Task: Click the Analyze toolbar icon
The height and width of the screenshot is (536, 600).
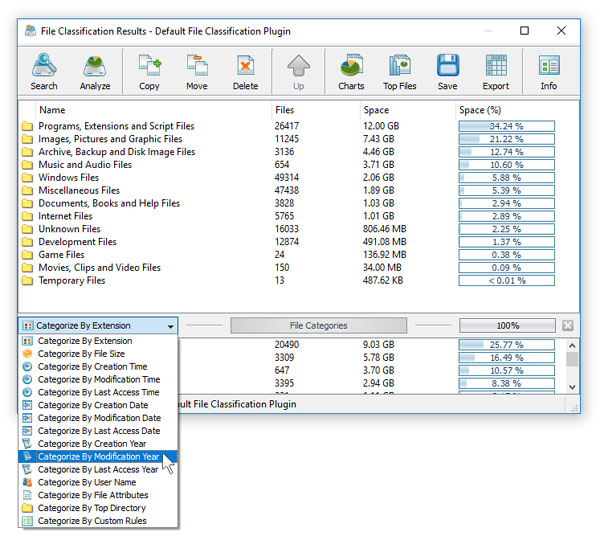Action: (x=95, y=66)
